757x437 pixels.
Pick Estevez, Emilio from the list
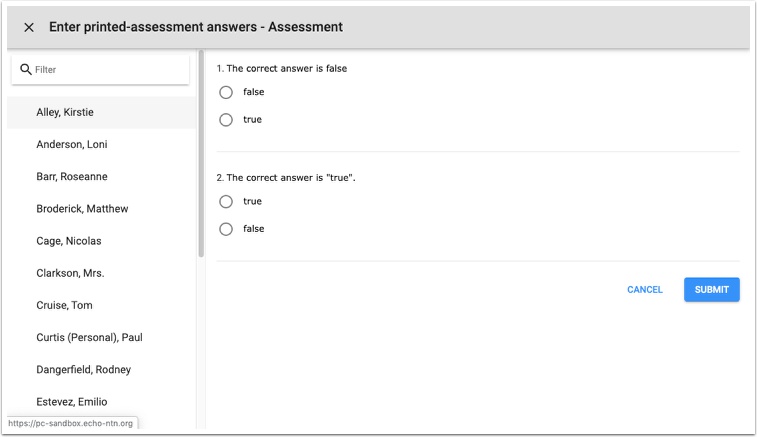click(x=71, y=402)
